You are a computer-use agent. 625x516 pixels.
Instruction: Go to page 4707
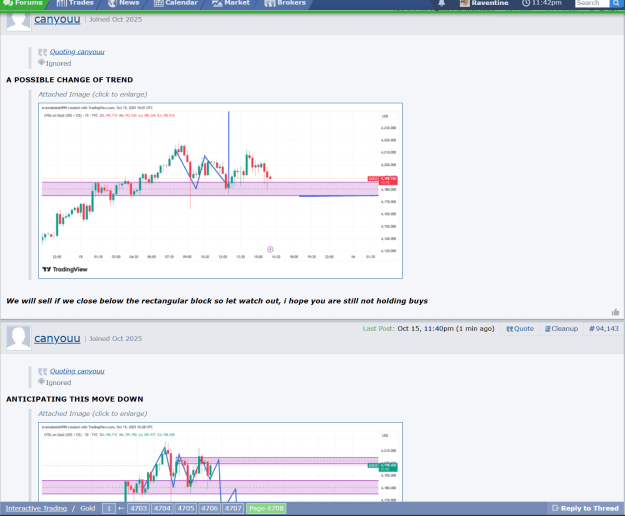(233, 508)
